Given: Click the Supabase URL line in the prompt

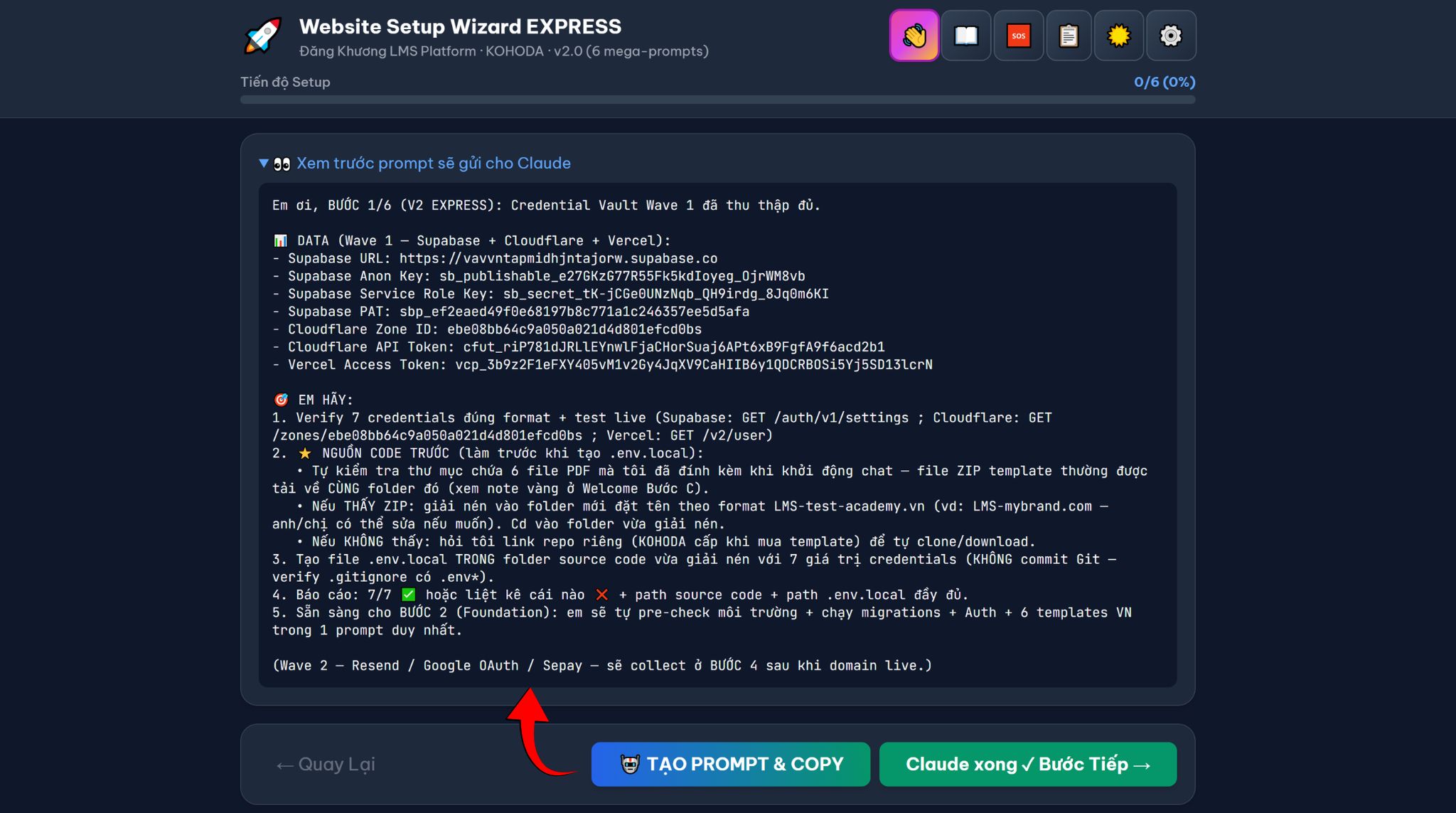Looking at the screenshot, I should click(495, 258).
